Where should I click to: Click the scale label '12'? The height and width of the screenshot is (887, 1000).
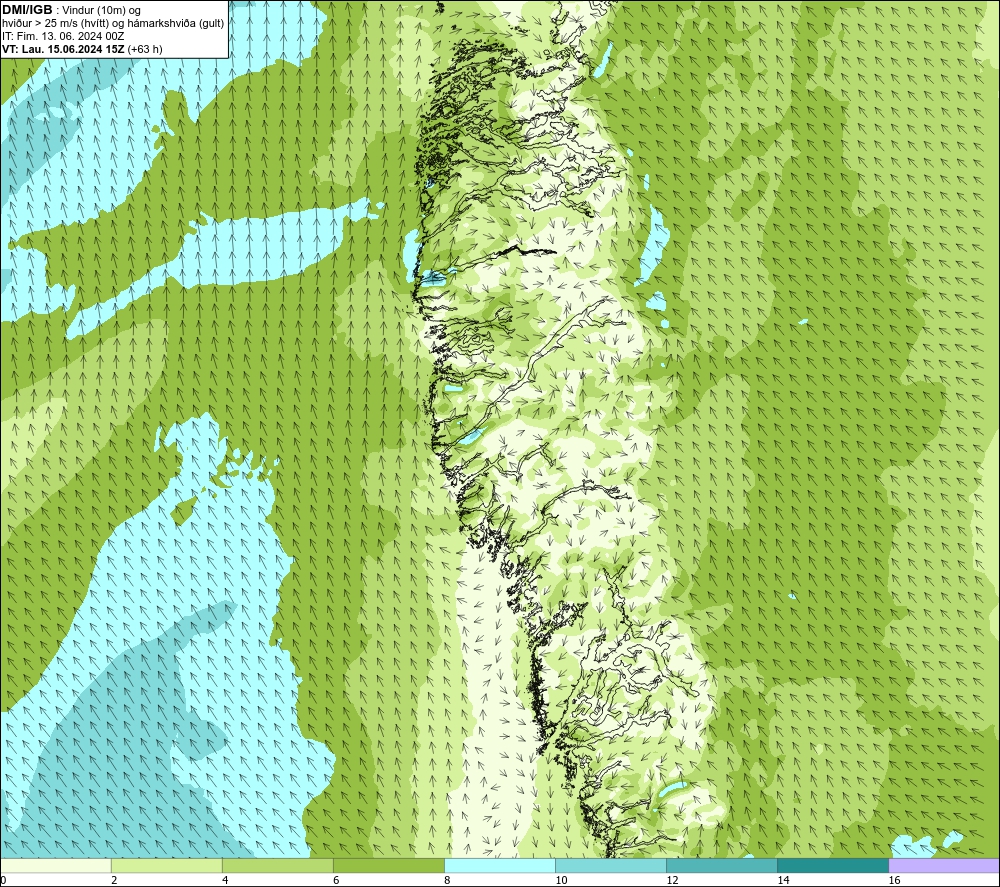tap(672, 880)
